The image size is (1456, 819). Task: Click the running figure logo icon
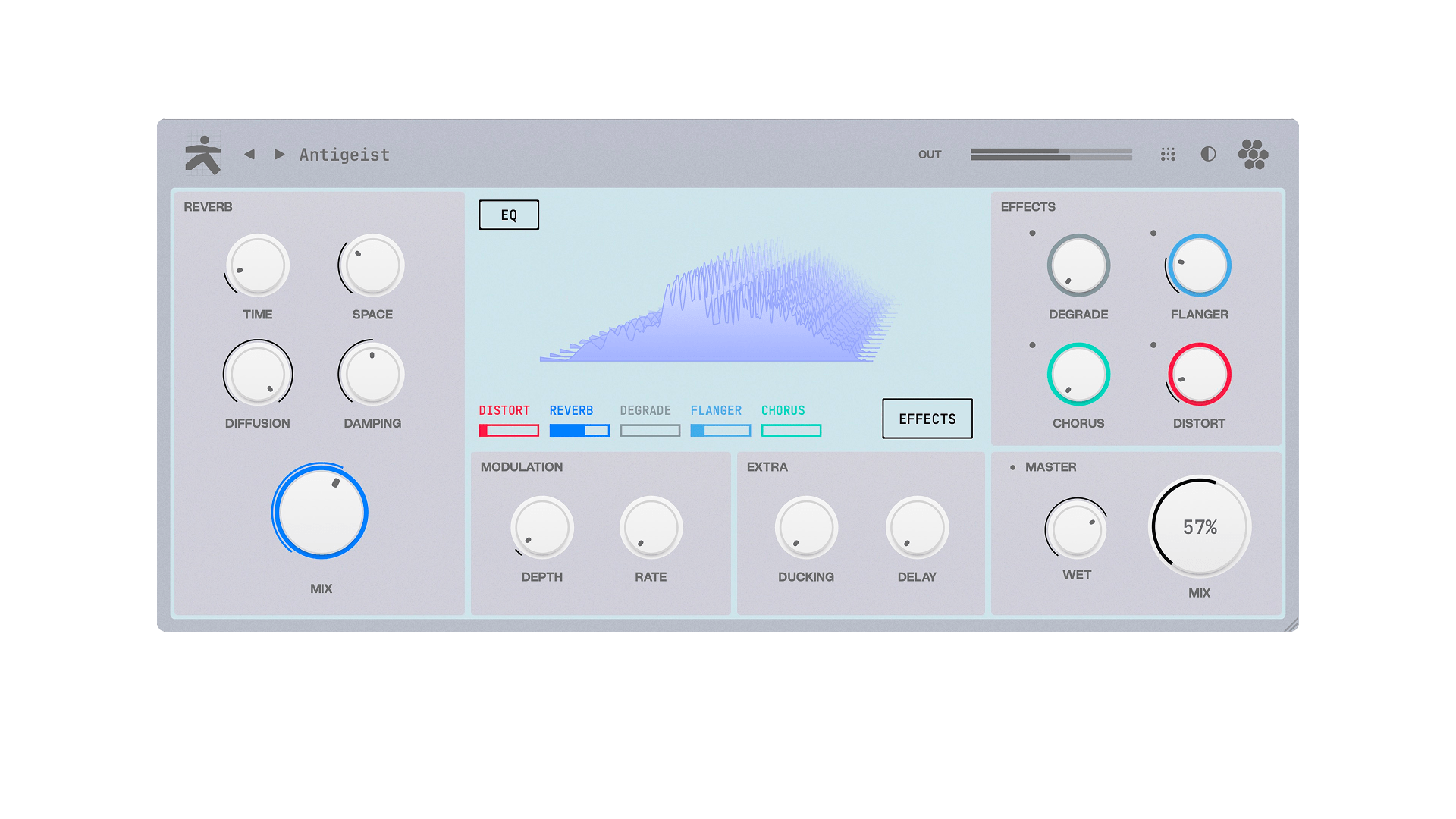click(202, 155)
